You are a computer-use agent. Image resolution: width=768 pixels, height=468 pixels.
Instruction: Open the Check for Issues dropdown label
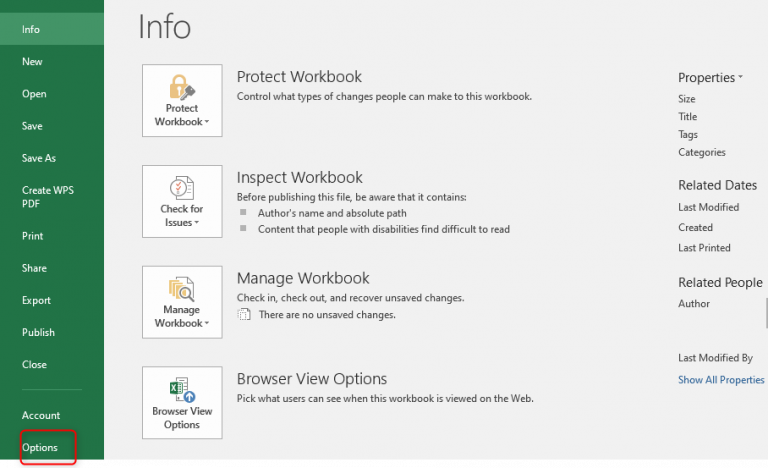coord(182,216)
